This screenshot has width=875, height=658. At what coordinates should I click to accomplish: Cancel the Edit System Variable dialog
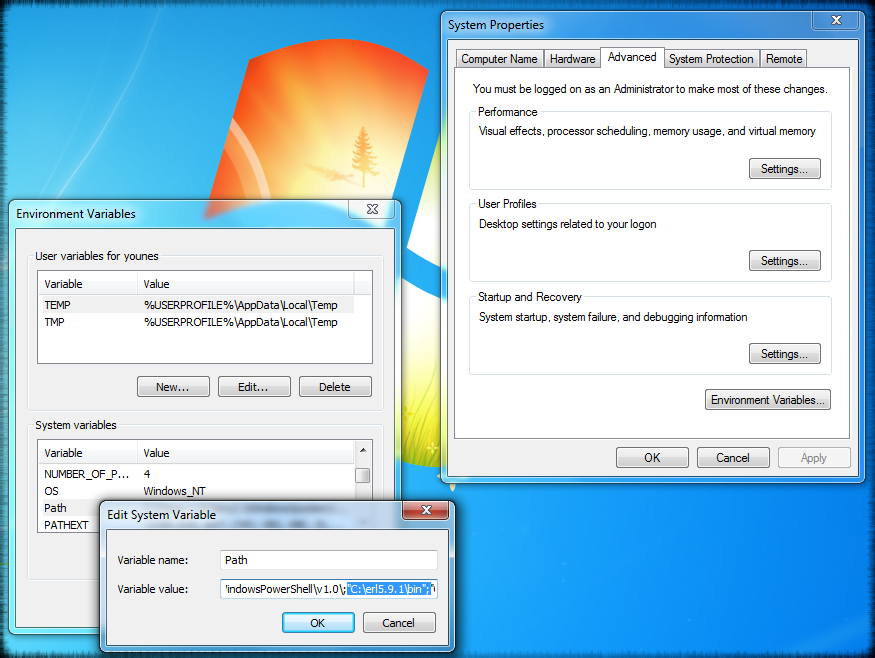click(x=399, y=623)
